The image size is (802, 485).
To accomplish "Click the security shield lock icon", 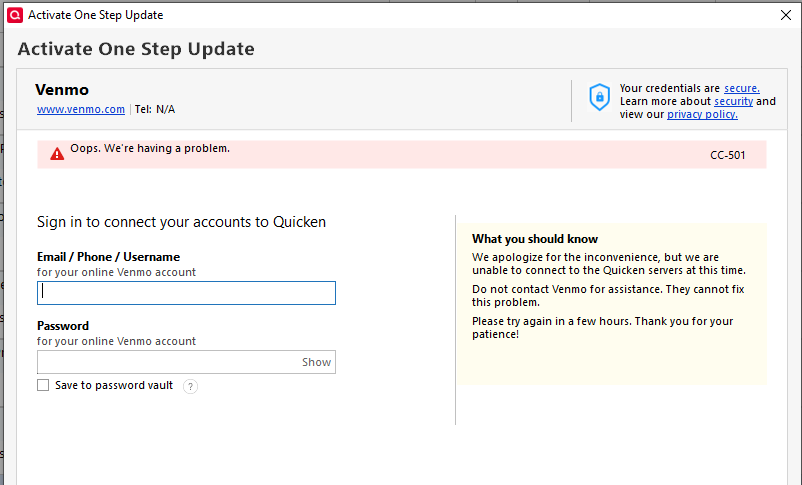I will pyautogui.click(x=599, y=97).
